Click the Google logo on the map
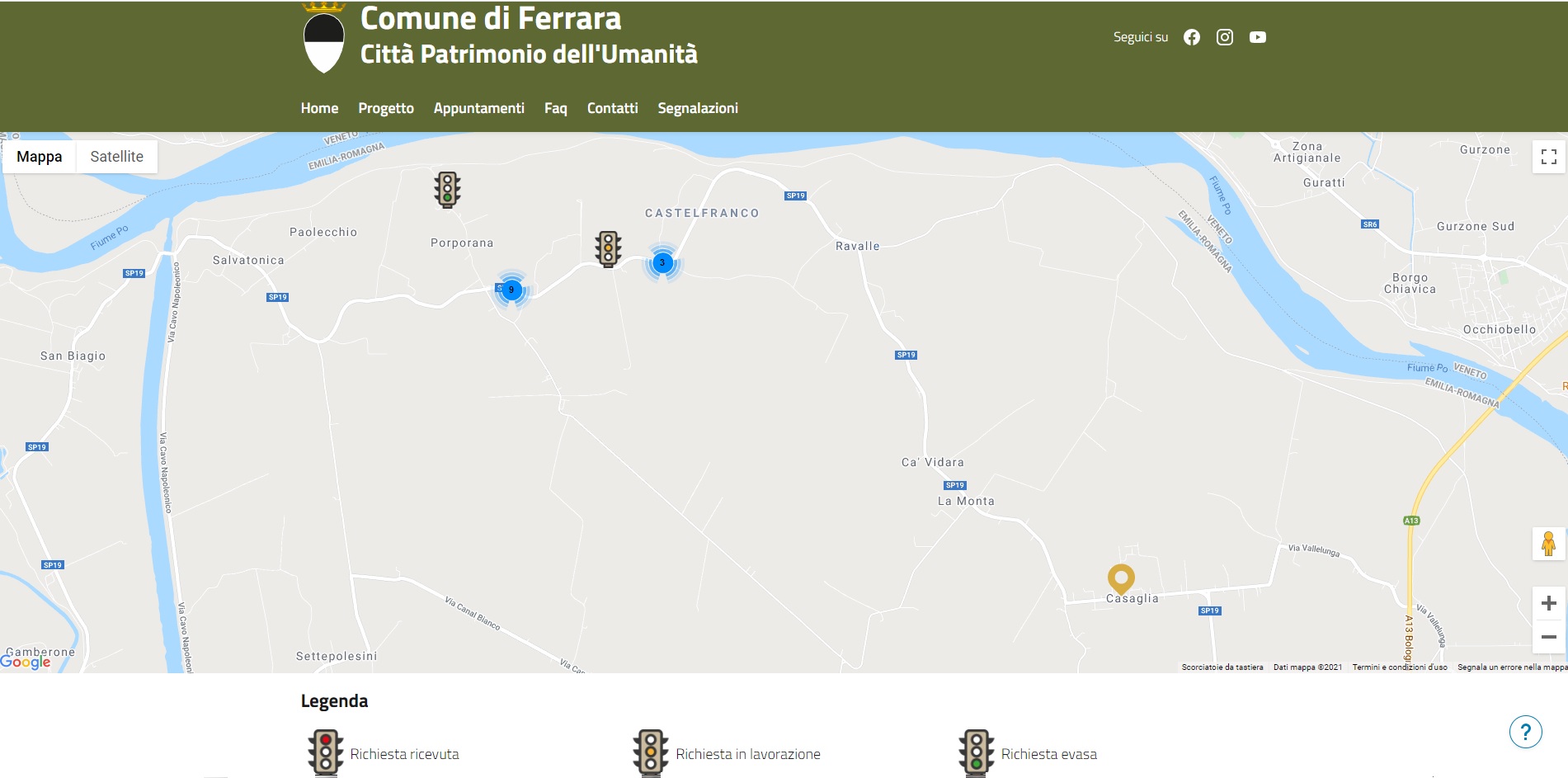 (26, 662)
